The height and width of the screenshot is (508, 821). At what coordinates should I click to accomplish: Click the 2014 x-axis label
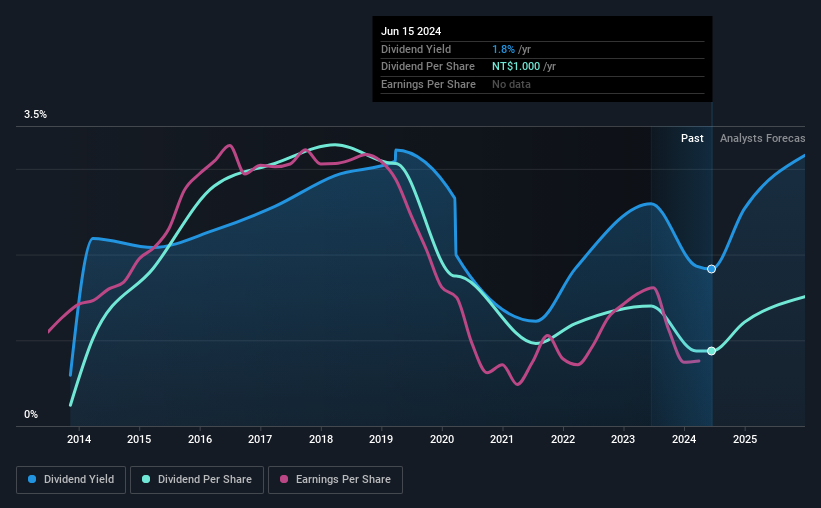click(79, 439)
